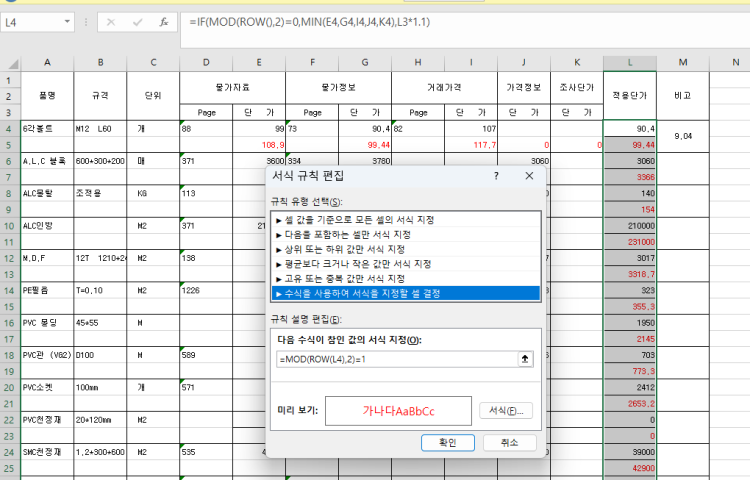
Task: Click cell with 600+300+200 specification
Action: click(x=100, y=161)
